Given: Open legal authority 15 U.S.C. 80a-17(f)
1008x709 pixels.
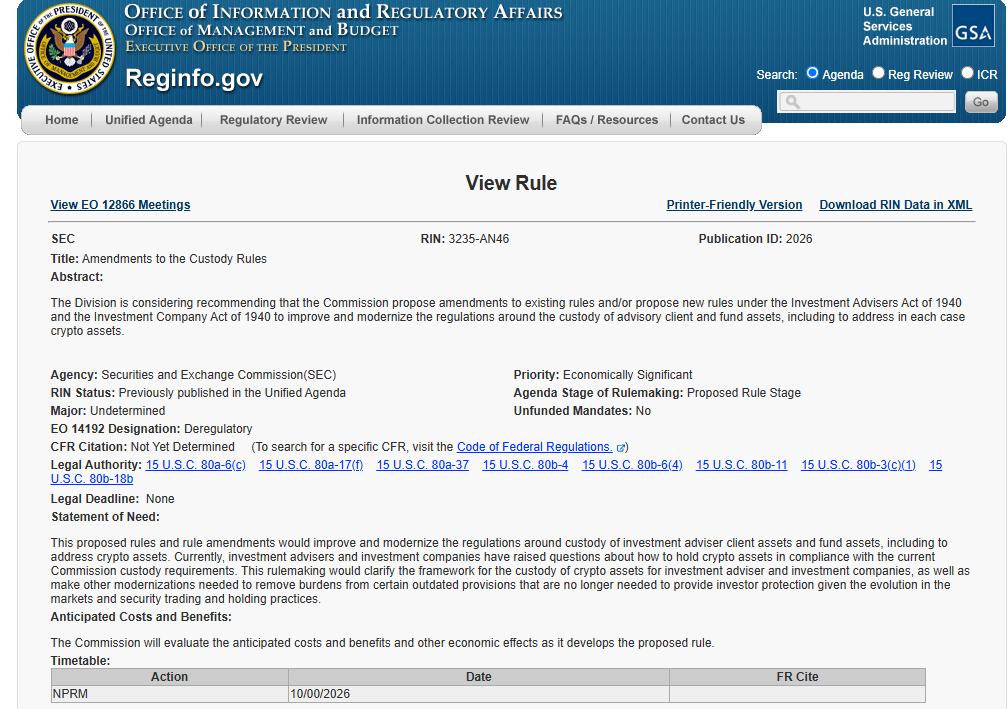Looking at the screenshot, I should click(311, 465).
